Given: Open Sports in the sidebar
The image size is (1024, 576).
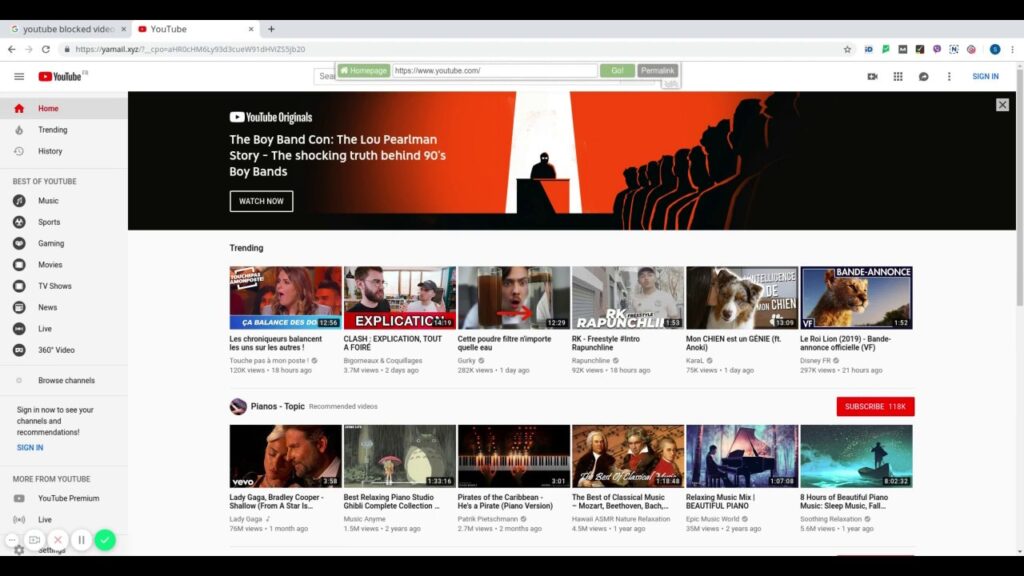Looking at the screenshot, I should (64, 222).
